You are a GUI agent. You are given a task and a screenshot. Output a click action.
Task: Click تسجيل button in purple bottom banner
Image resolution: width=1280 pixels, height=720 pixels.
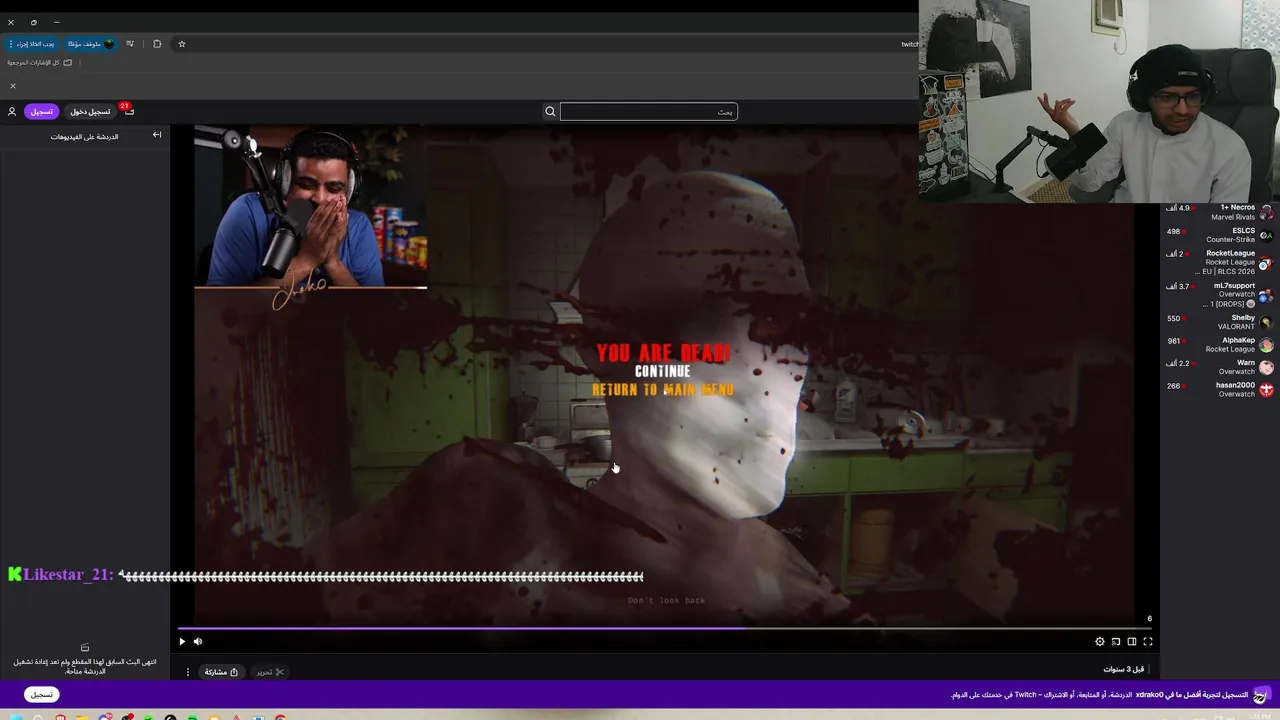pyautogui.click(x=41, y=694)
